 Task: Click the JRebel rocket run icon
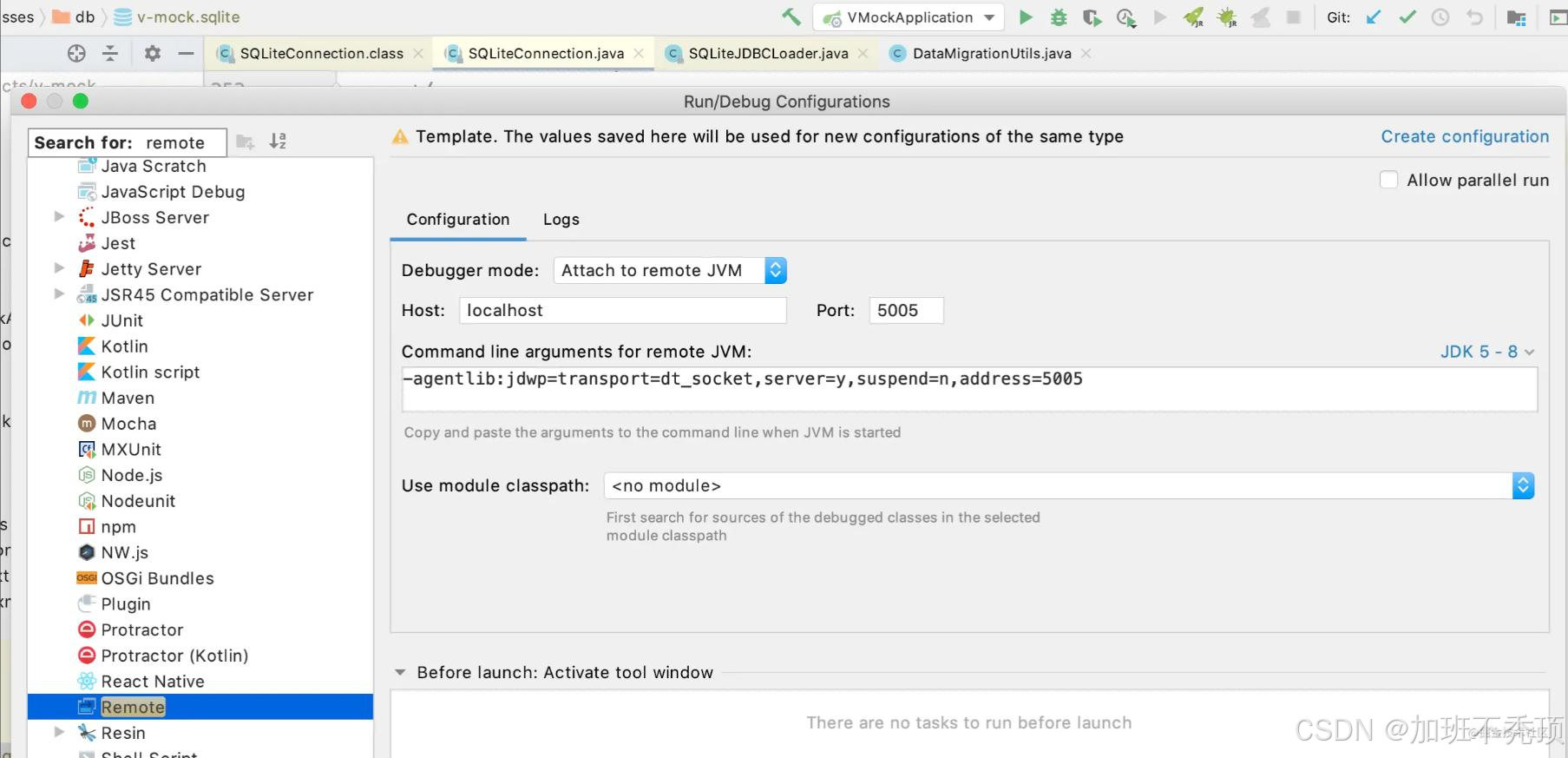tap(1193, 17)
